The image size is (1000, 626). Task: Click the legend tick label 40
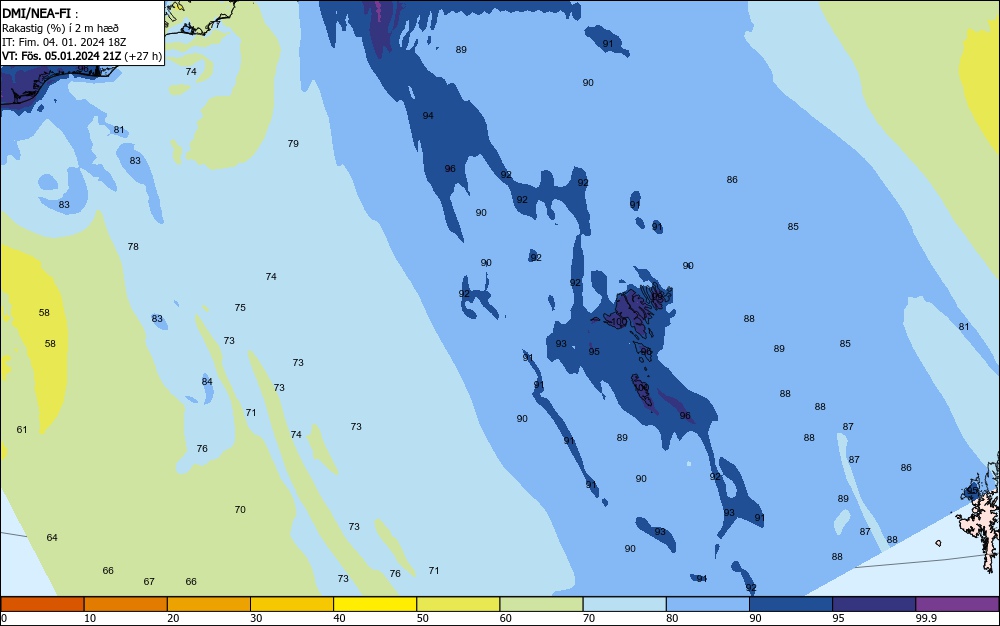339,618
